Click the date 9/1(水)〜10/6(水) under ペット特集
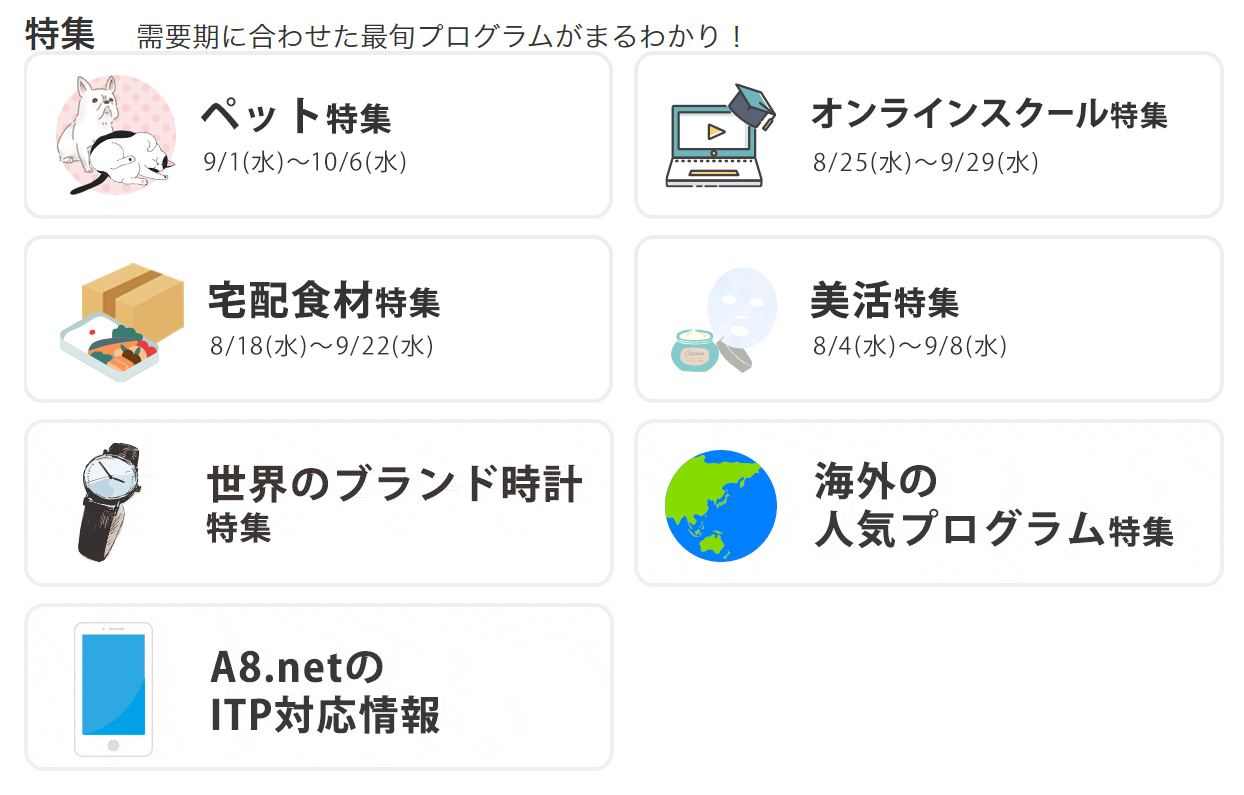This screenshot has height=795, width=1244. click(x=305, y=162)
